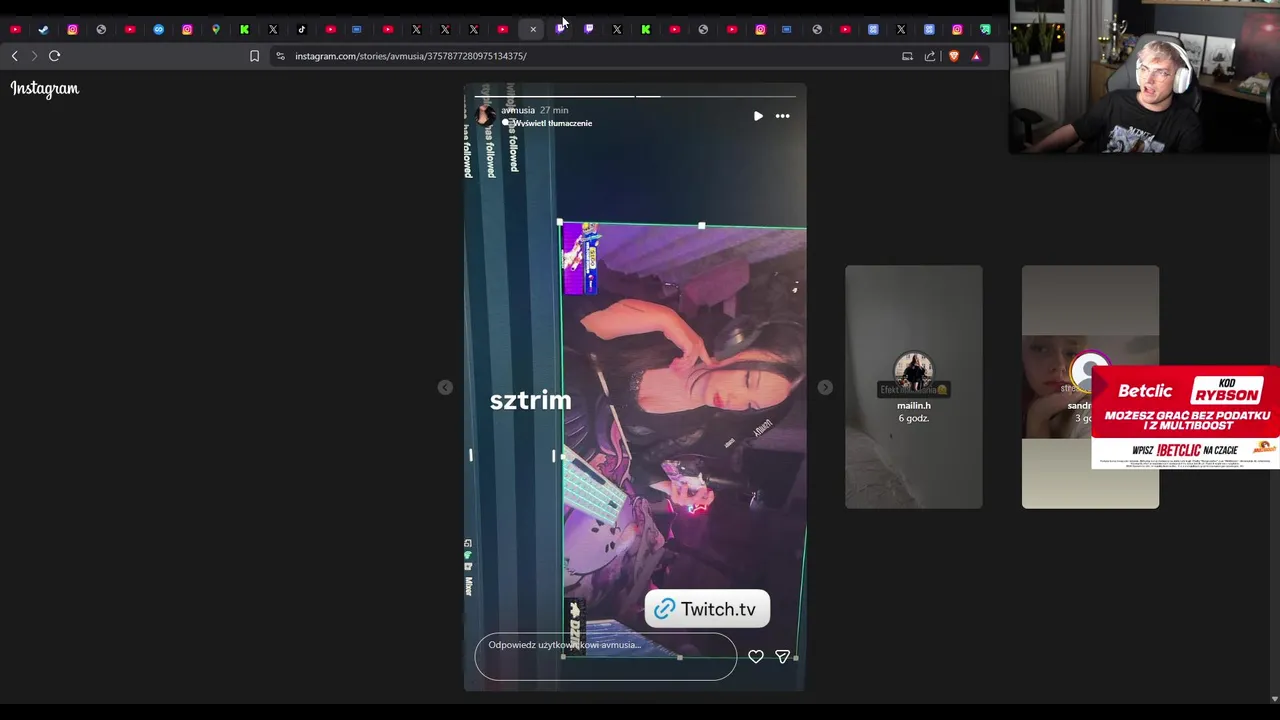Switch to the green tab at the tab strip's end

pos(985,29)
